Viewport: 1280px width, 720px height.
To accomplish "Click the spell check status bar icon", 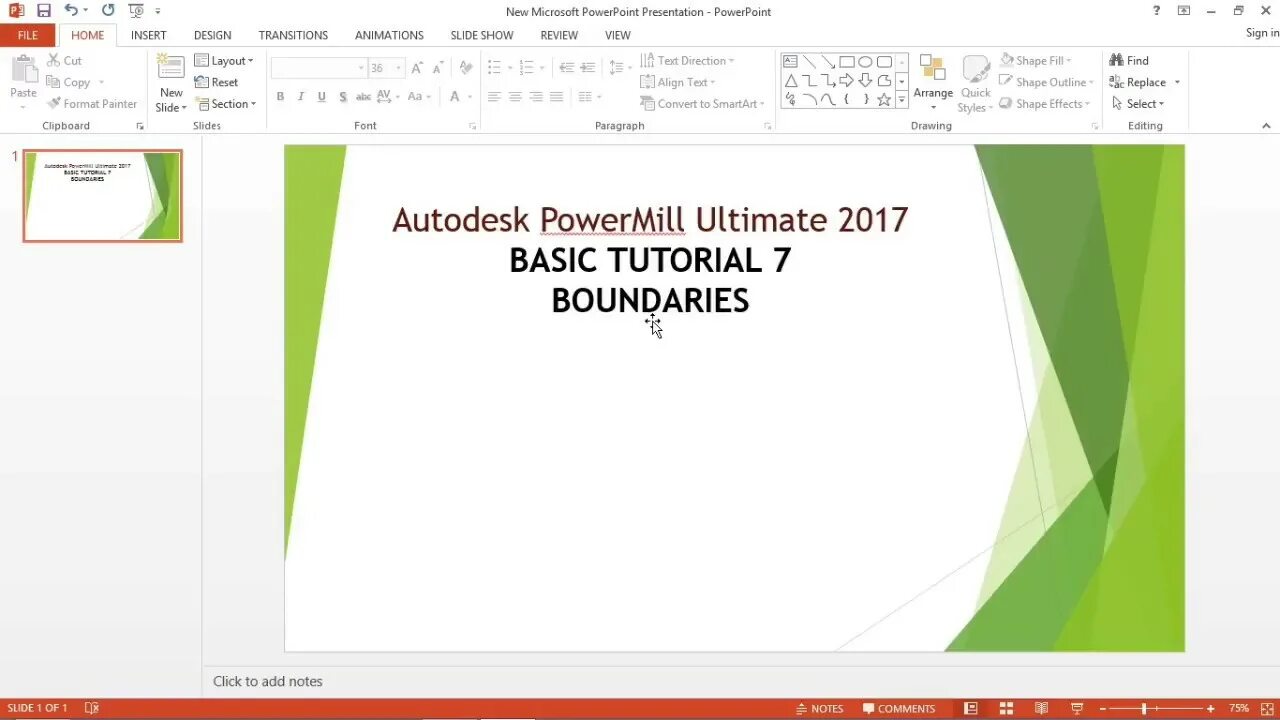I will (x=92, y=708).
